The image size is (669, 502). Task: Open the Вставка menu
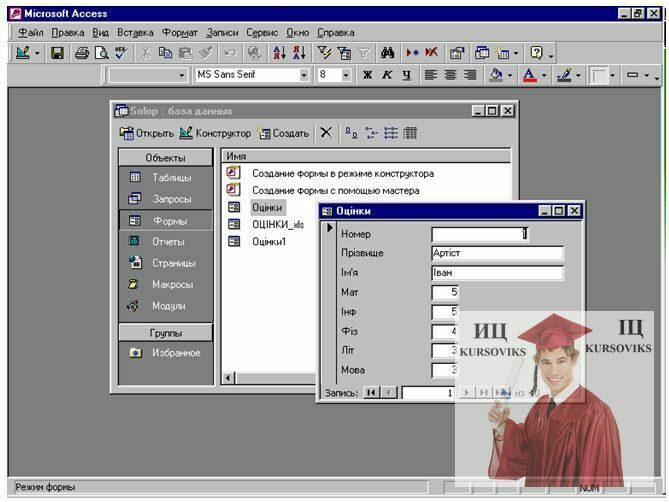[135, 32]
